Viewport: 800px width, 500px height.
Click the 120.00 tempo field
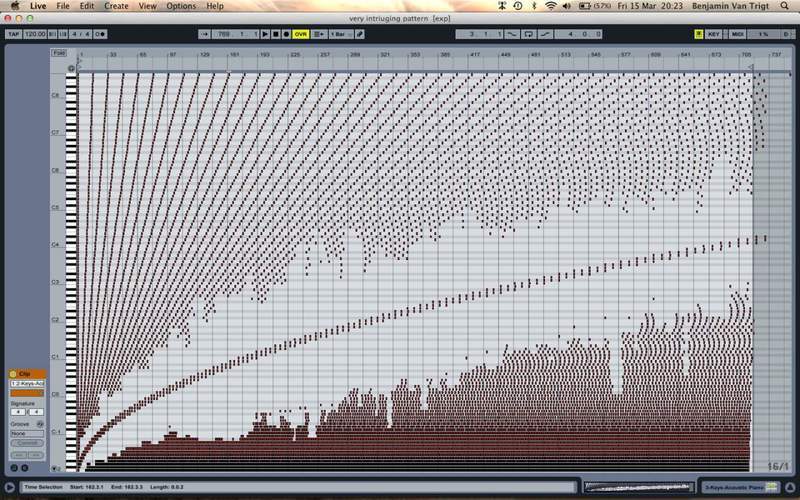click(35, 34)
